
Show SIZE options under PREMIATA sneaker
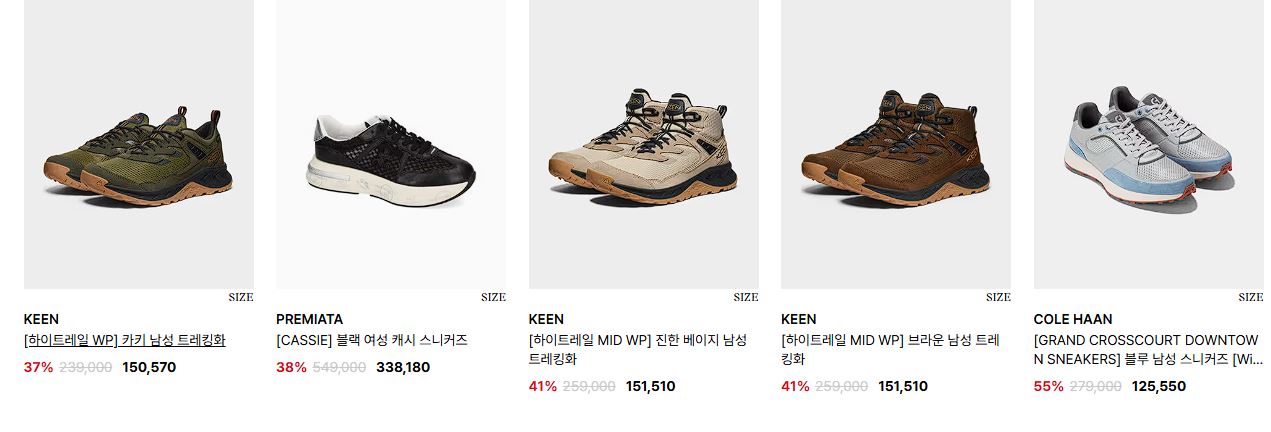(493, 297)
